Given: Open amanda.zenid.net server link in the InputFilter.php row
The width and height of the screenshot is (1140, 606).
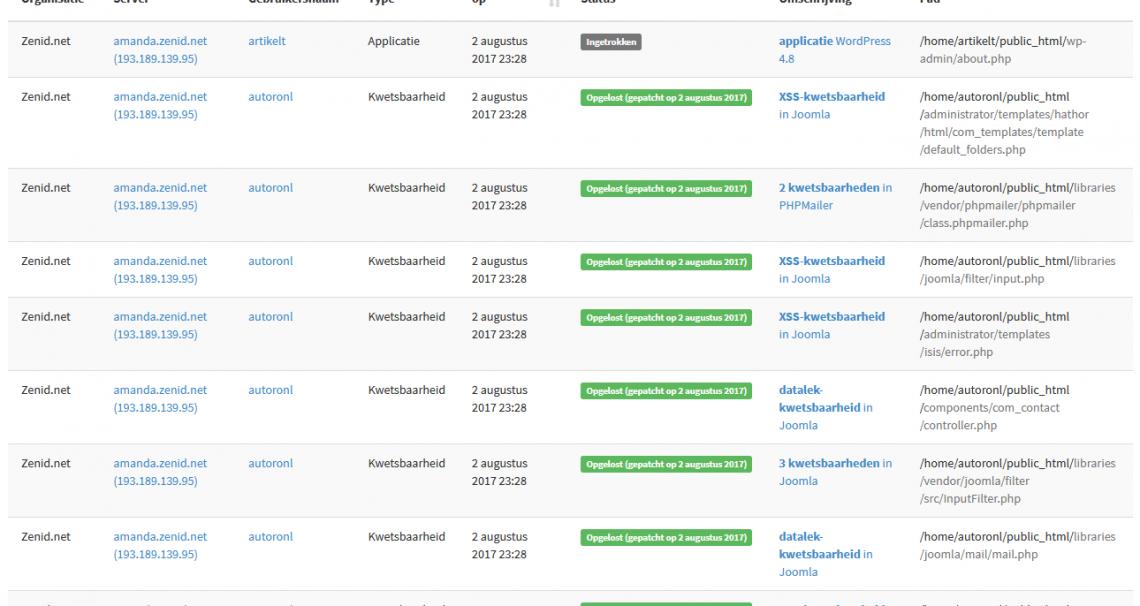Looking at the screenshot, I should 160,472.
